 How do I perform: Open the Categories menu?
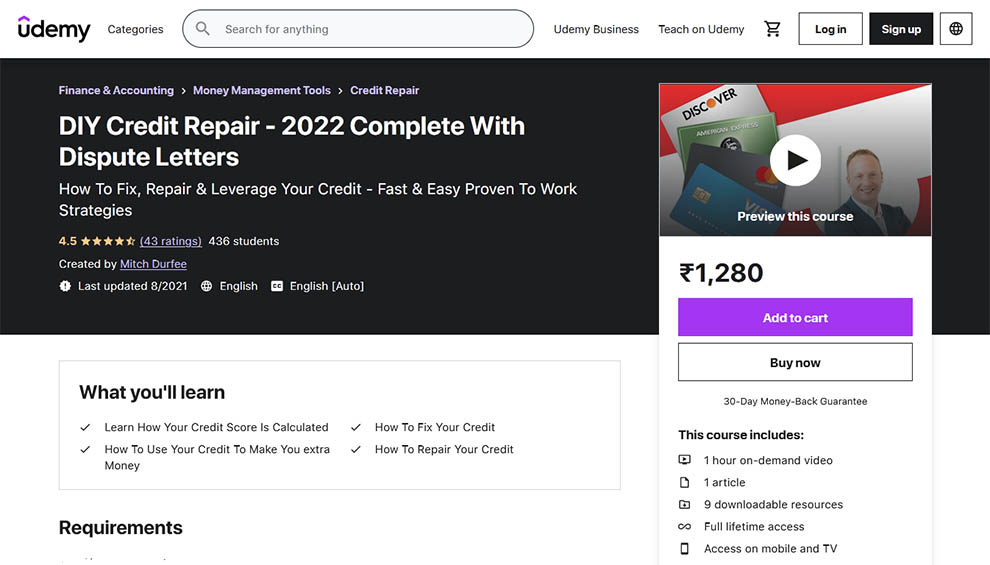tap(135, 29)
